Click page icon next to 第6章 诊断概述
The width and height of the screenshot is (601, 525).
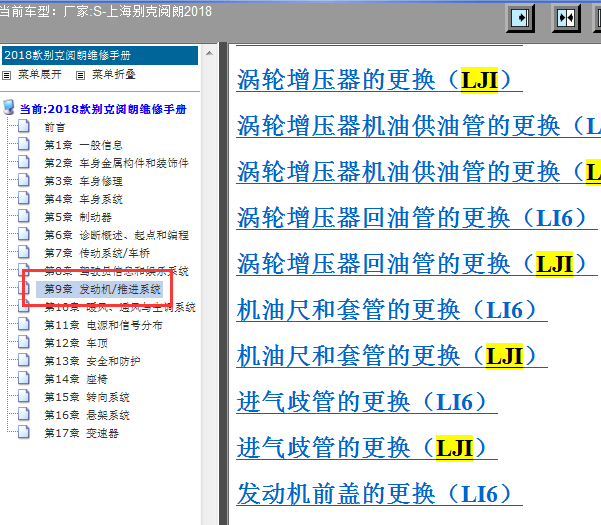(x=24, y=234)
